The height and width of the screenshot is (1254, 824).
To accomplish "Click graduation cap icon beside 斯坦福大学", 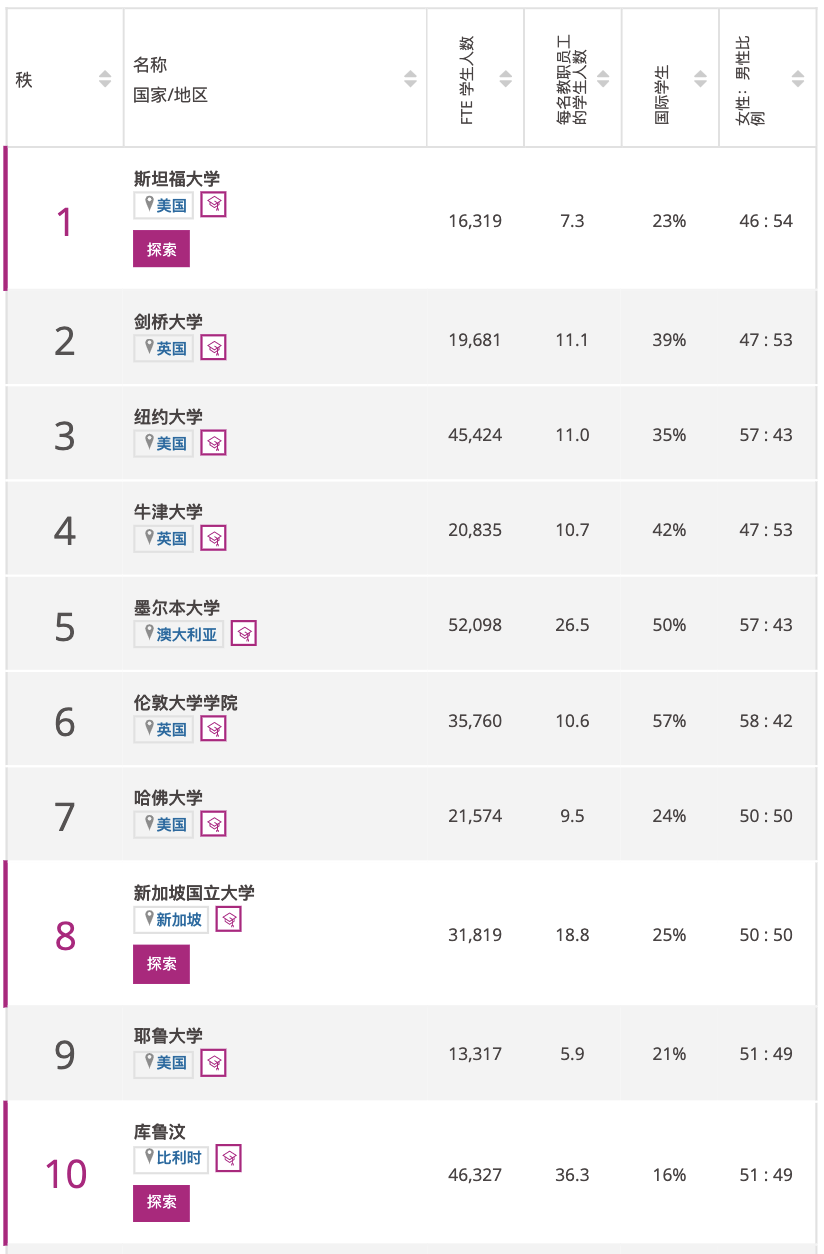I will 214,205.
